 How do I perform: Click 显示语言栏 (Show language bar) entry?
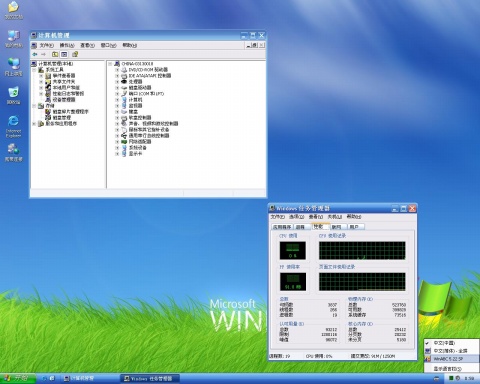(451, 369)
